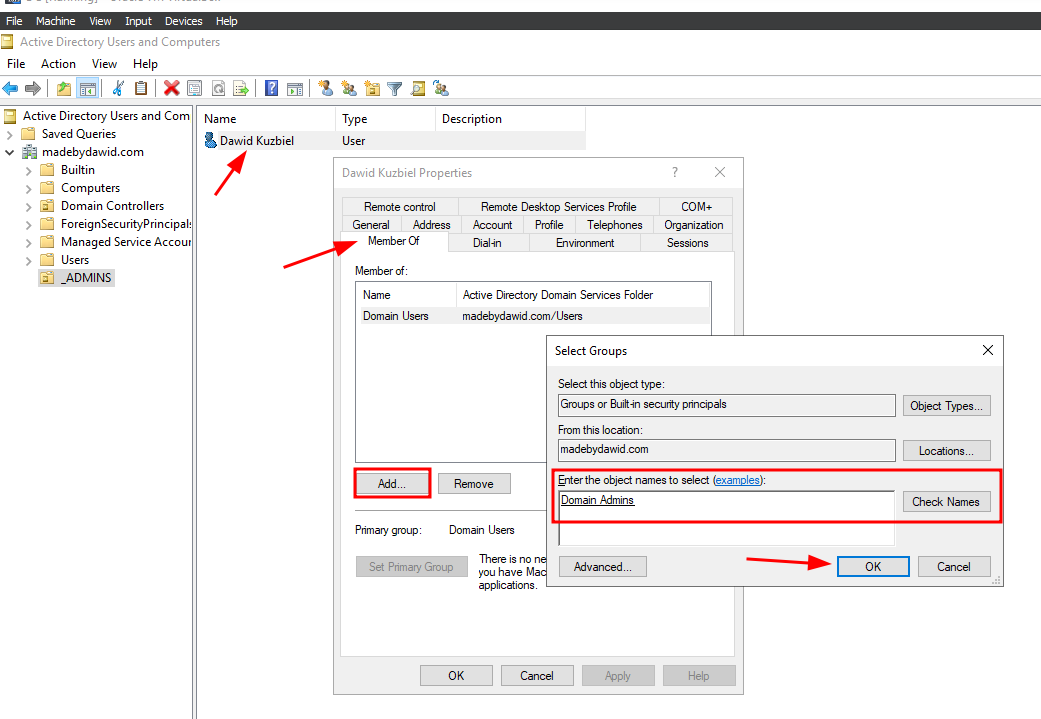Click the blue Back arrow icon
This screenshot has width=1041, height=719.
(x=11, y=88)
